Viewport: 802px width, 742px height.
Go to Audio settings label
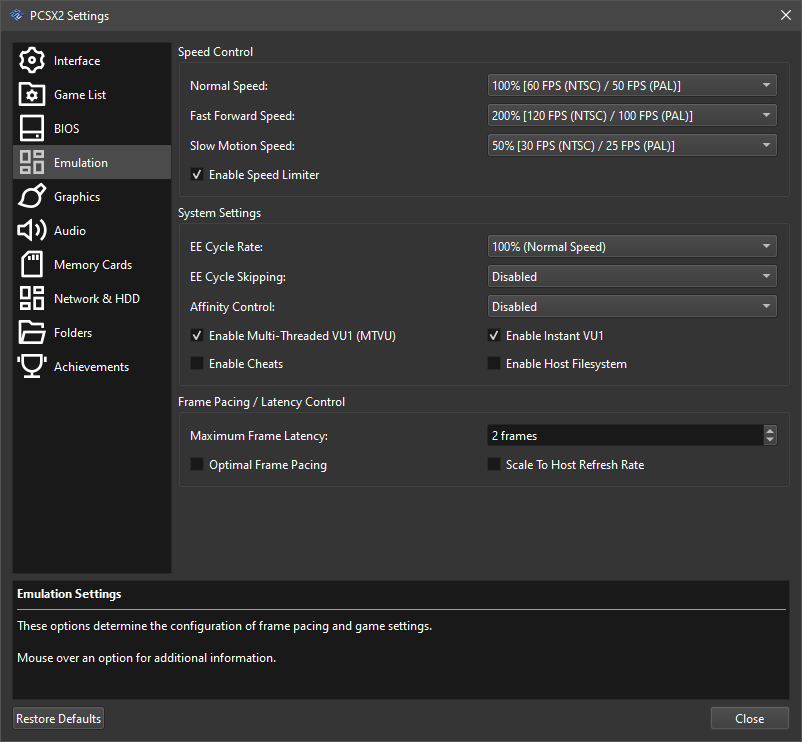70,231
